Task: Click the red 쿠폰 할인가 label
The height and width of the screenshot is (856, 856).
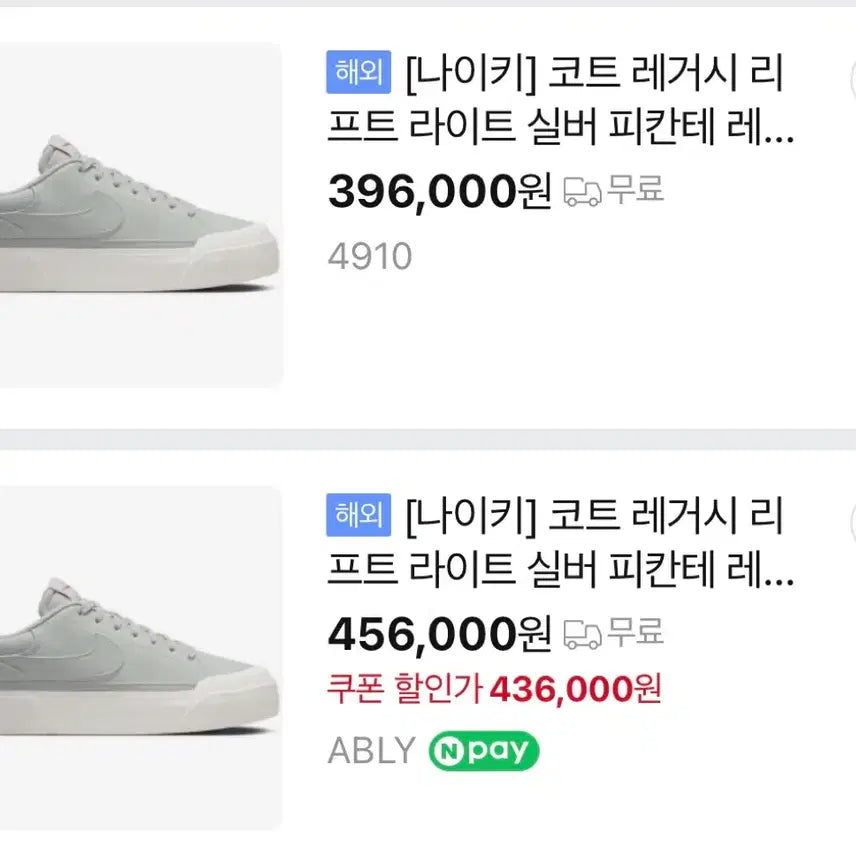Action: pos(405,688)
